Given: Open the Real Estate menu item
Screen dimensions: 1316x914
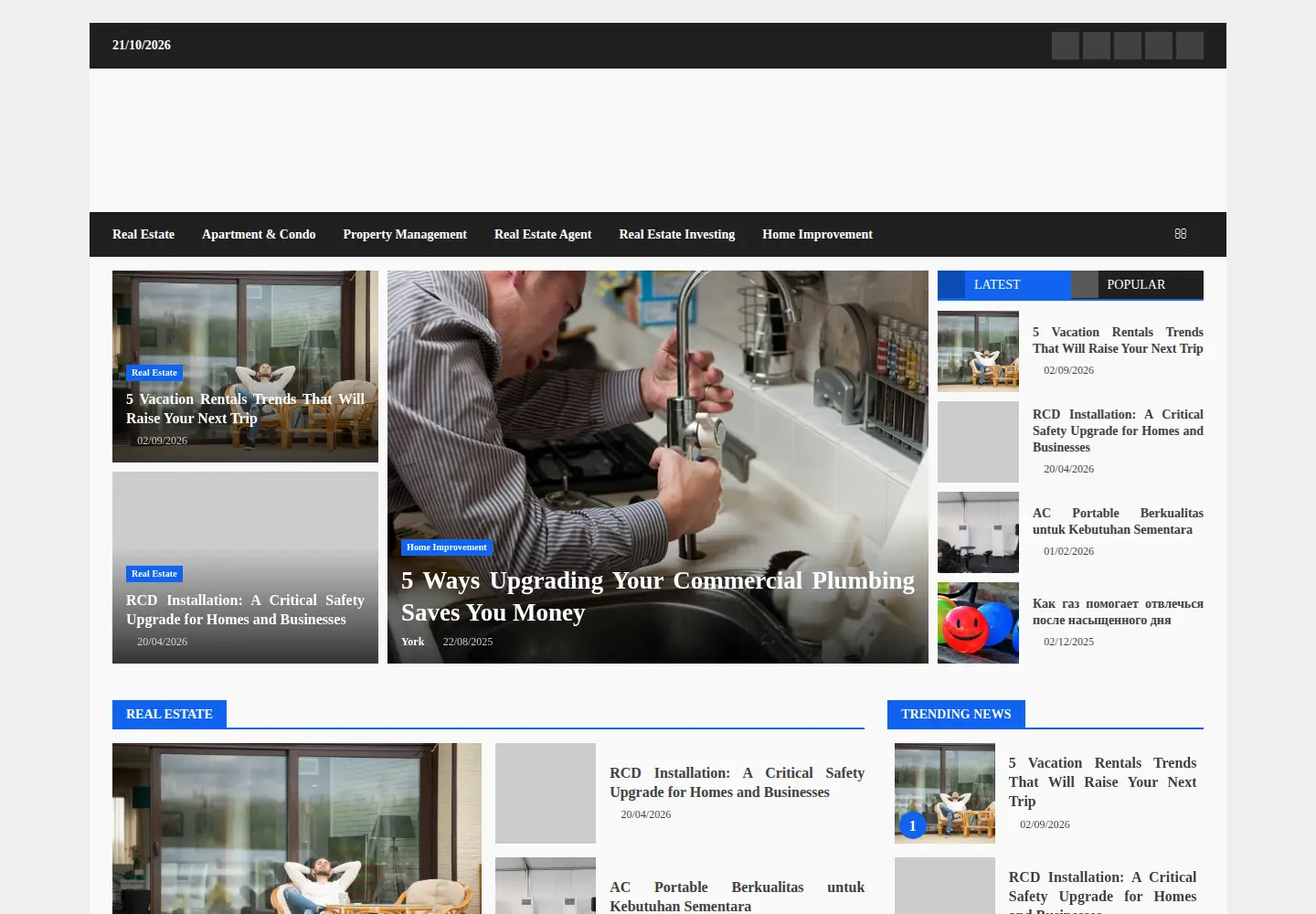Looking at the screenshot, I should tap(143, 234).
